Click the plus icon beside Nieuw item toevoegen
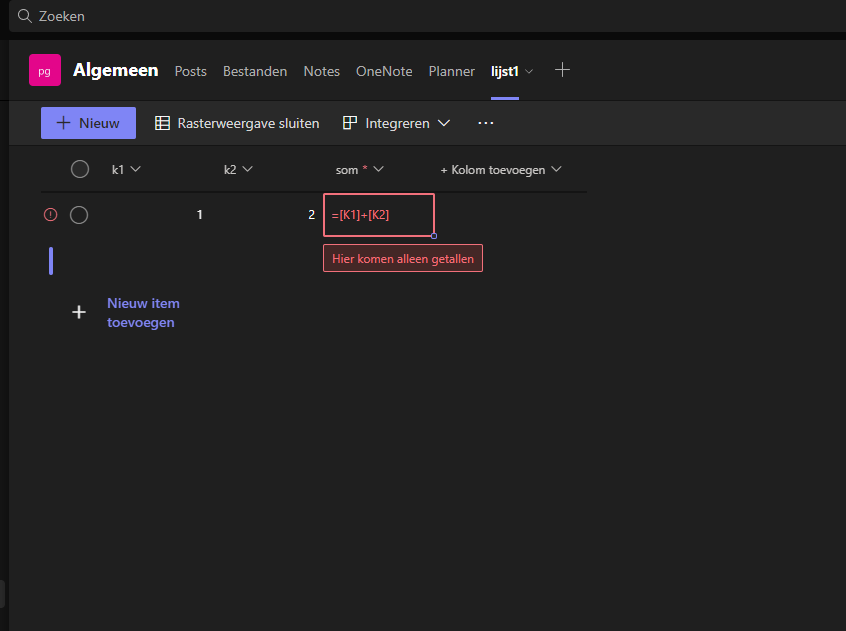 click(79, 312)
